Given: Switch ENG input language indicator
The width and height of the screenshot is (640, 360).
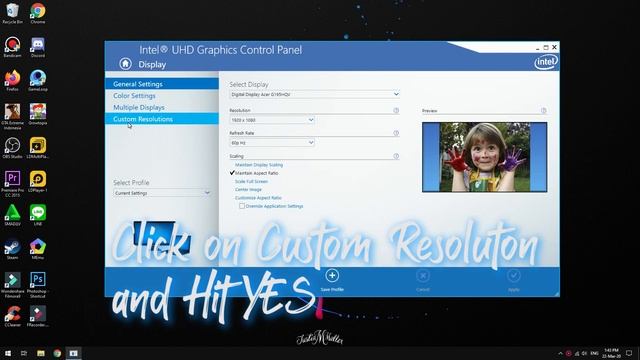Looking at the screenshot, I should click(x=594, y=353).
